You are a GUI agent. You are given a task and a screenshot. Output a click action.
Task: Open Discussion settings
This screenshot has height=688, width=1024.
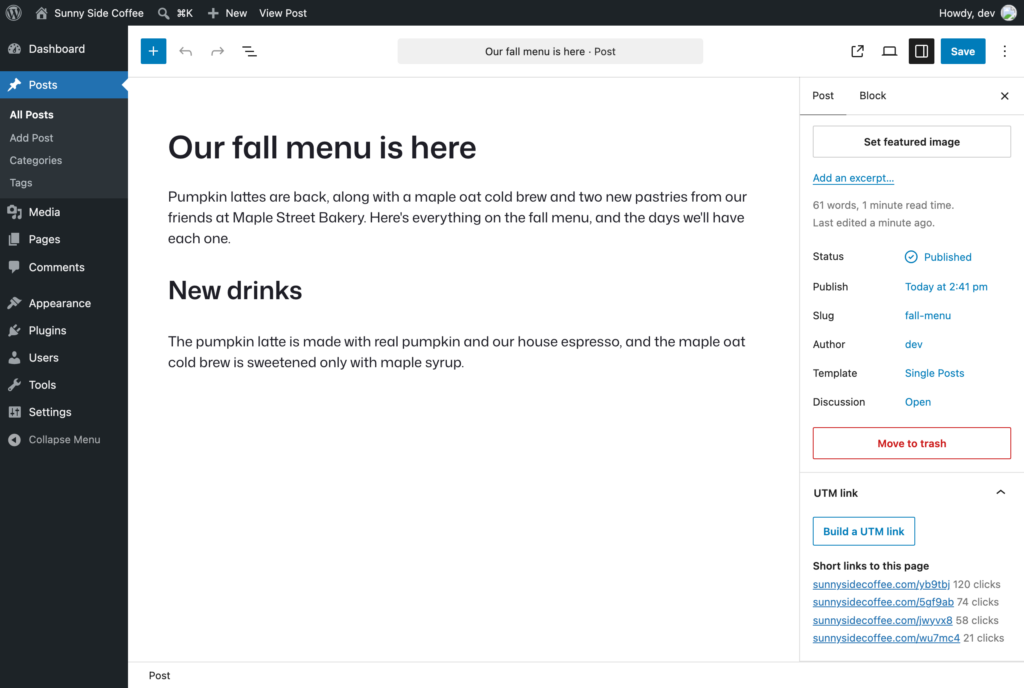(918, 402)
